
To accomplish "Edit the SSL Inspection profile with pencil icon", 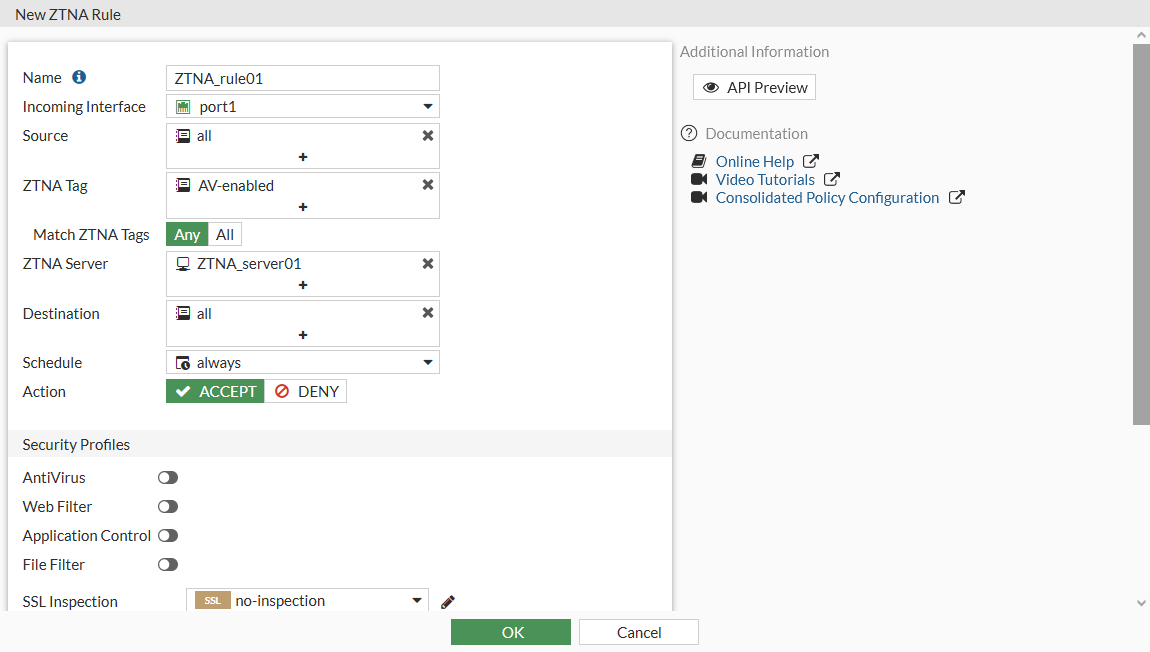I will pyautogui.click(x=448, y=601).
